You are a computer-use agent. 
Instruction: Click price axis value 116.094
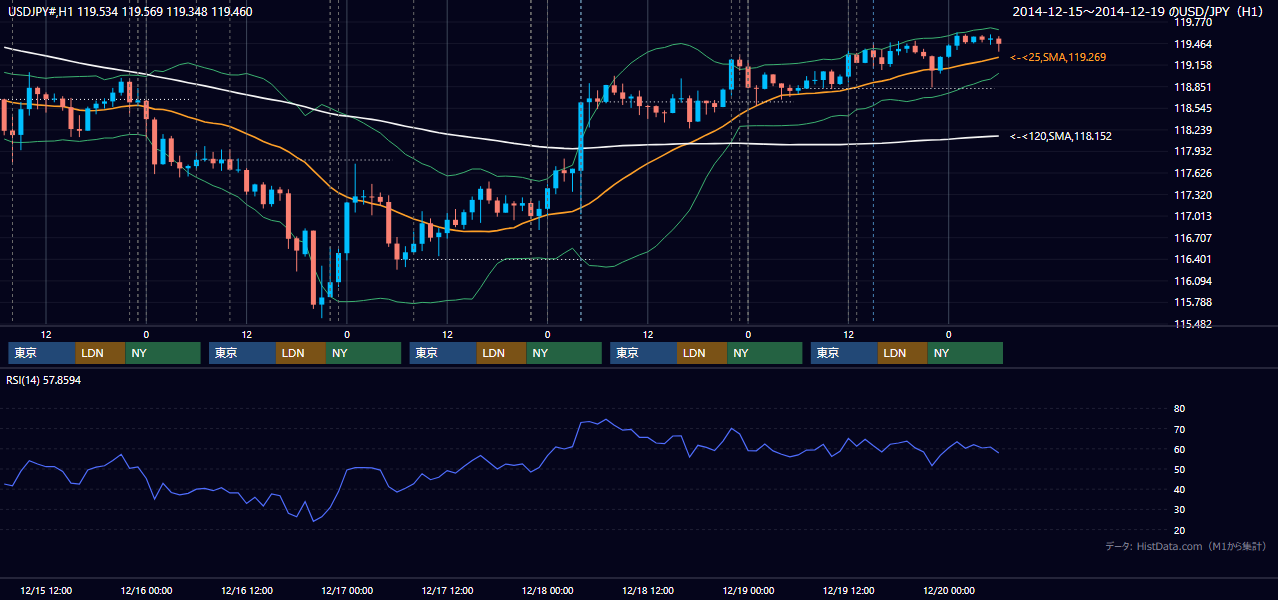(1193, 281)
